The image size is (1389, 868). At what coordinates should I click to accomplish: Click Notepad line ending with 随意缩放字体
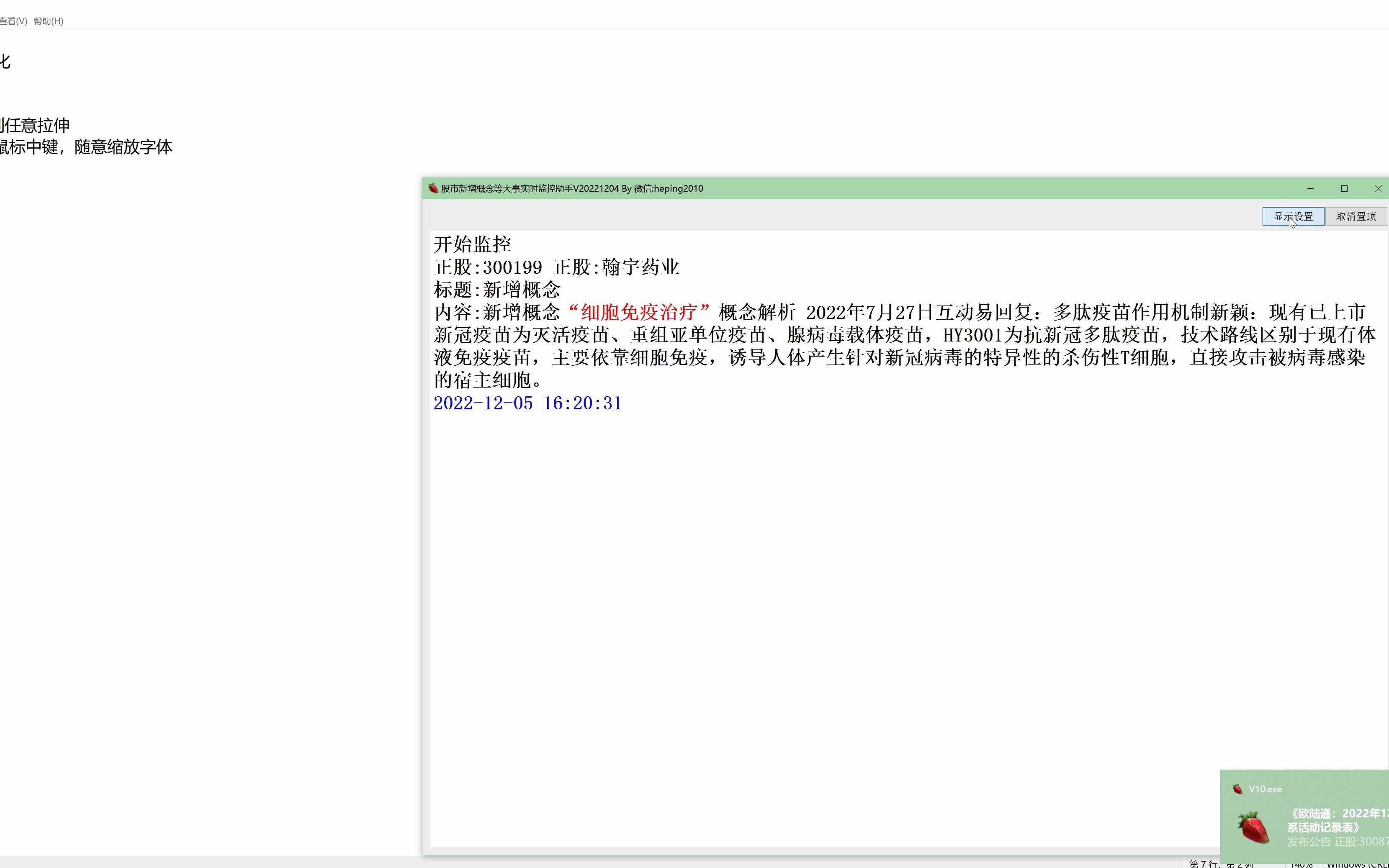pos(86,147)
